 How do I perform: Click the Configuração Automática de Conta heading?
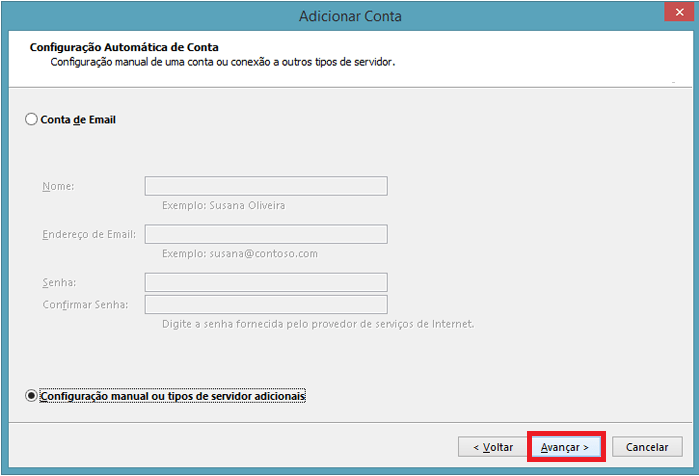(124, 47)
